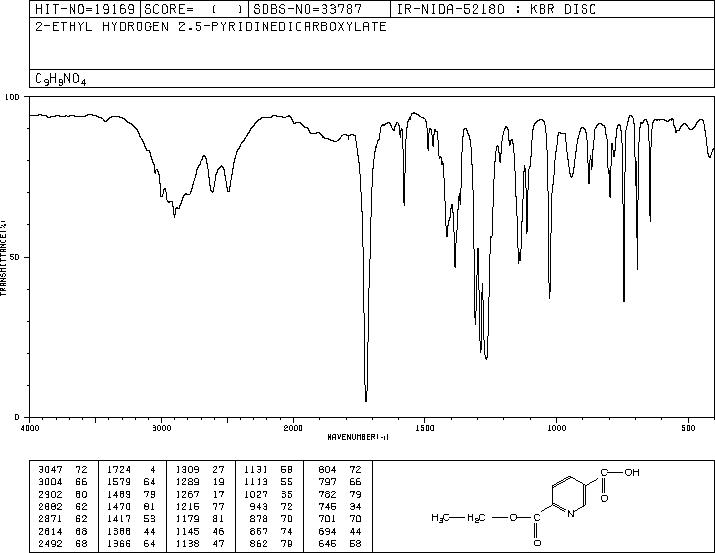
Task: Select the 1027 peak table entry
Action: click(x=269, y=494)
